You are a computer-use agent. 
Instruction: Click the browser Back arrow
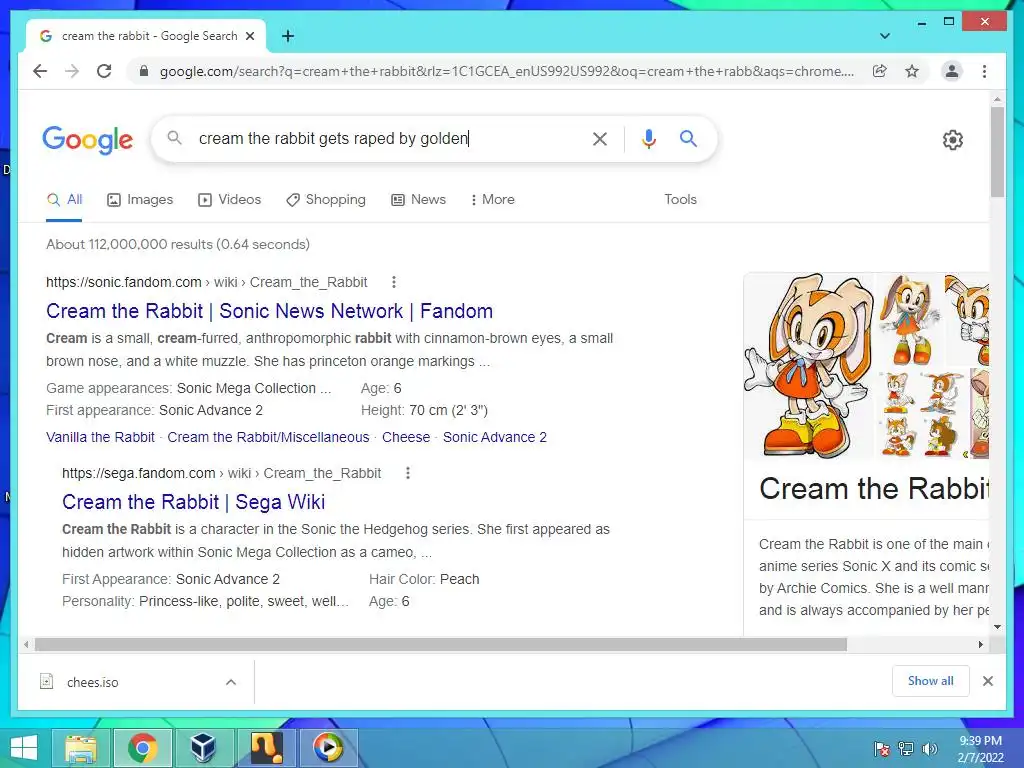coord(40,71)
